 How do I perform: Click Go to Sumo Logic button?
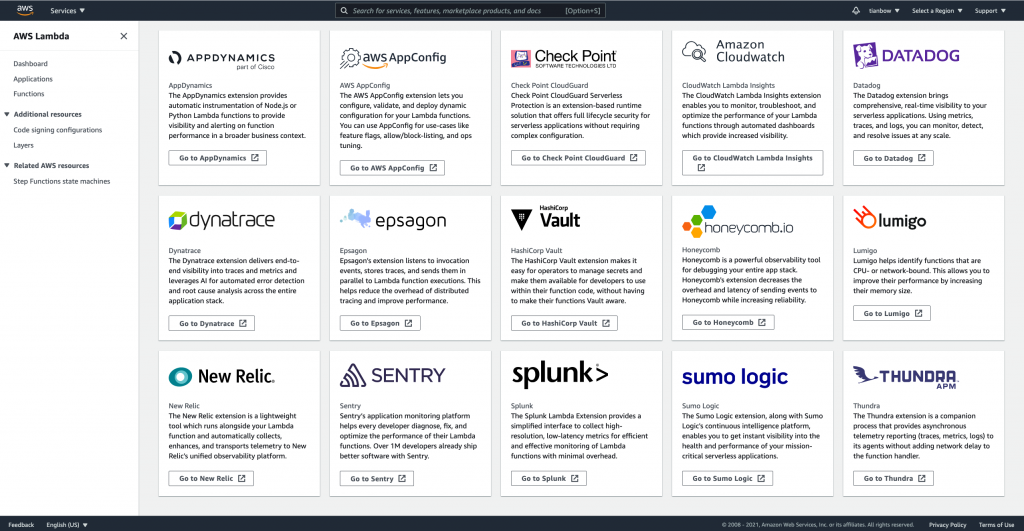pyautogui.click(x=728, y=479)
